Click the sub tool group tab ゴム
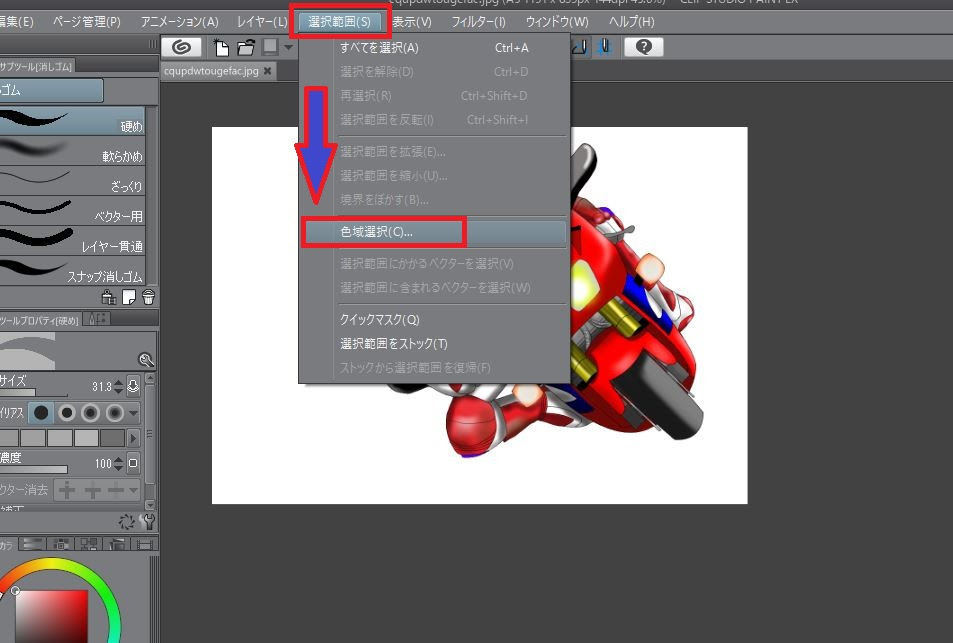Screen dimensions: 953x643 50,90
